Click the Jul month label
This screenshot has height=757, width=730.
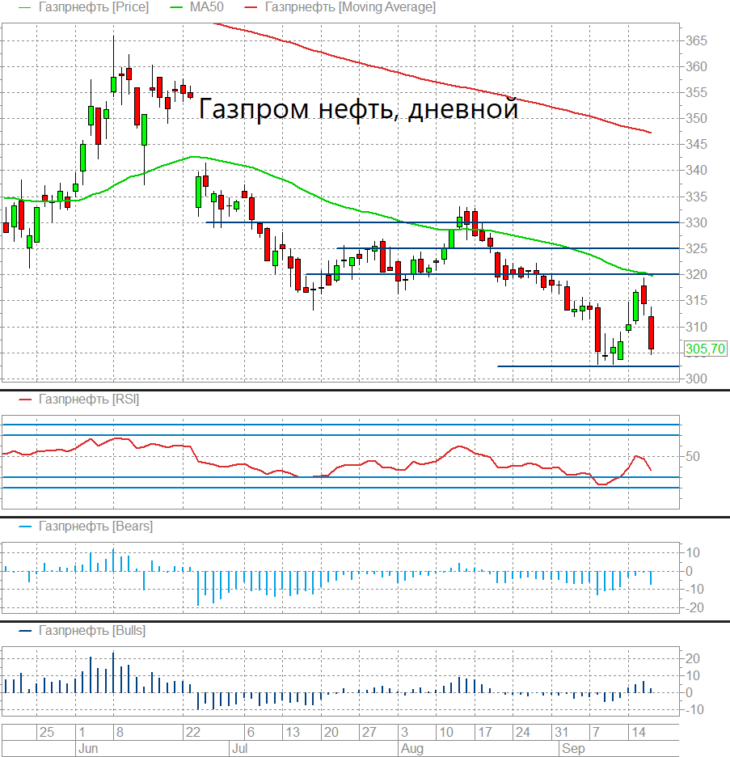239,749
